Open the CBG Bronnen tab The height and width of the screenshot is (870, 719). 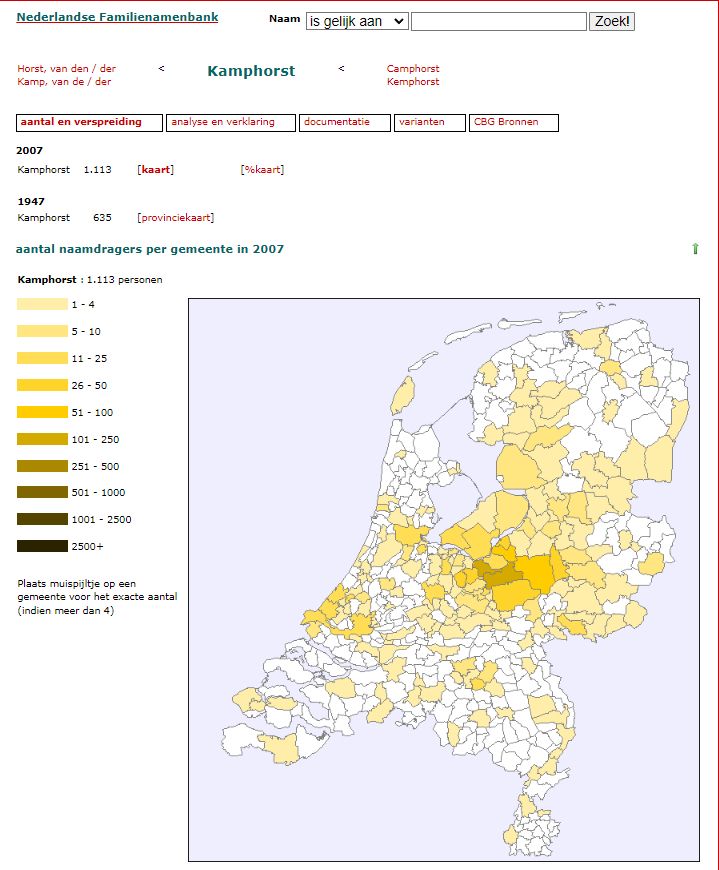coord(514,123)
